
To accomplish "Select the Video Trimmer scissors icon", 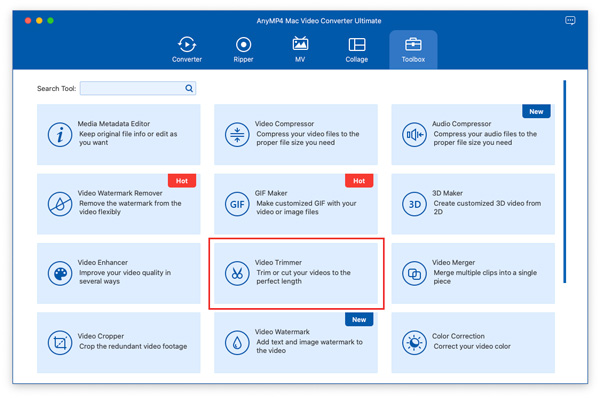I will tap(237, 273).
